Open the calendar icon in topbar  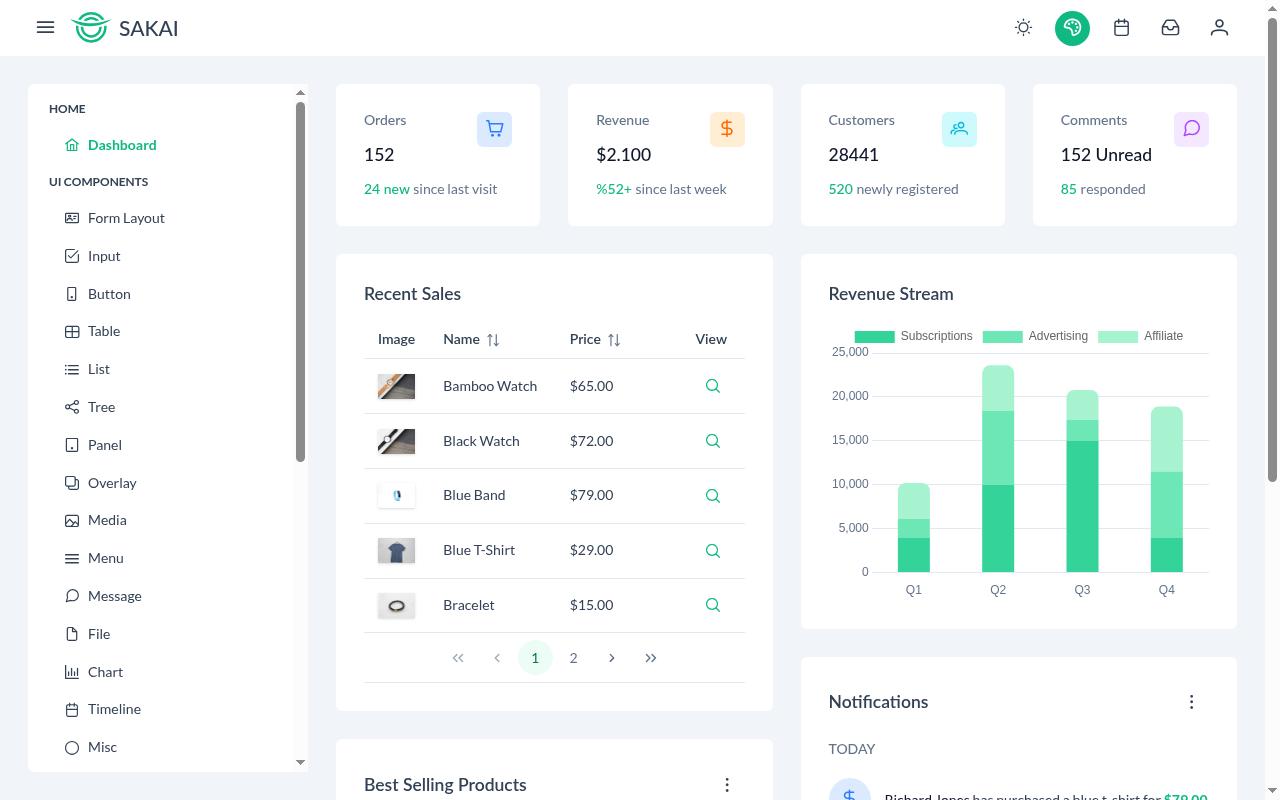1121,28
